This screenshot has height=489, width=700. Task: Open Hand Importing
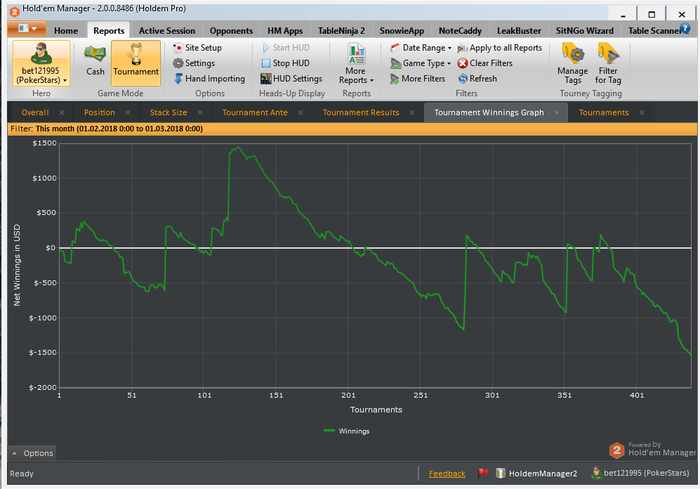pos(209,79)
